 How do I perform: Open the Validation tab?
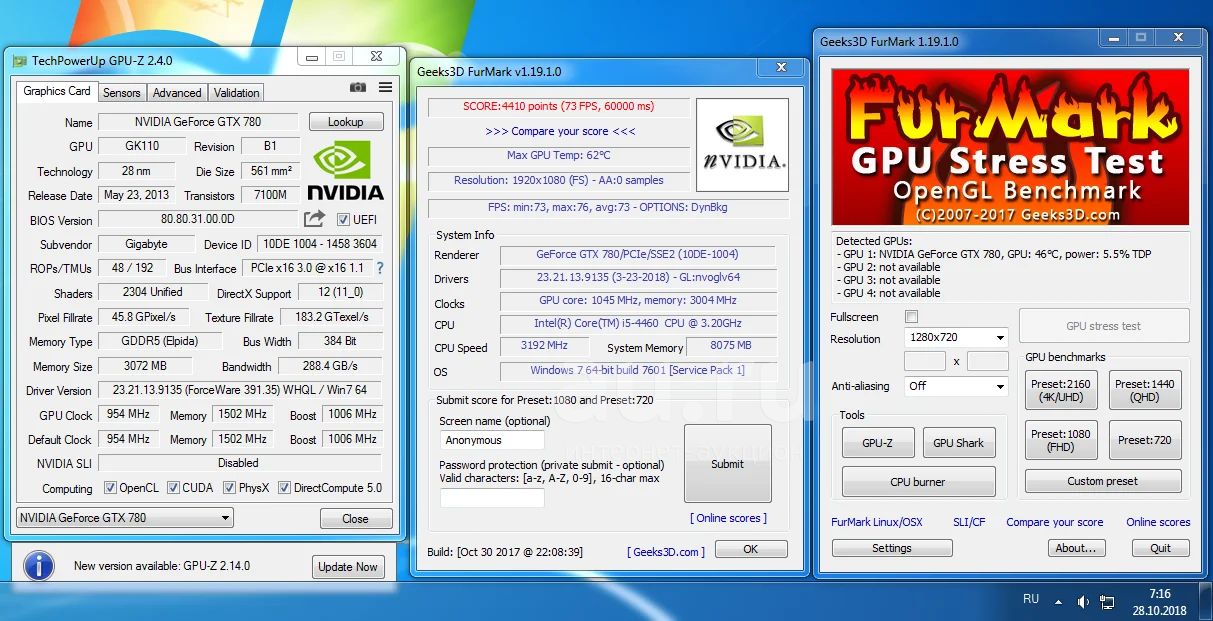click(x=237, y=93)
